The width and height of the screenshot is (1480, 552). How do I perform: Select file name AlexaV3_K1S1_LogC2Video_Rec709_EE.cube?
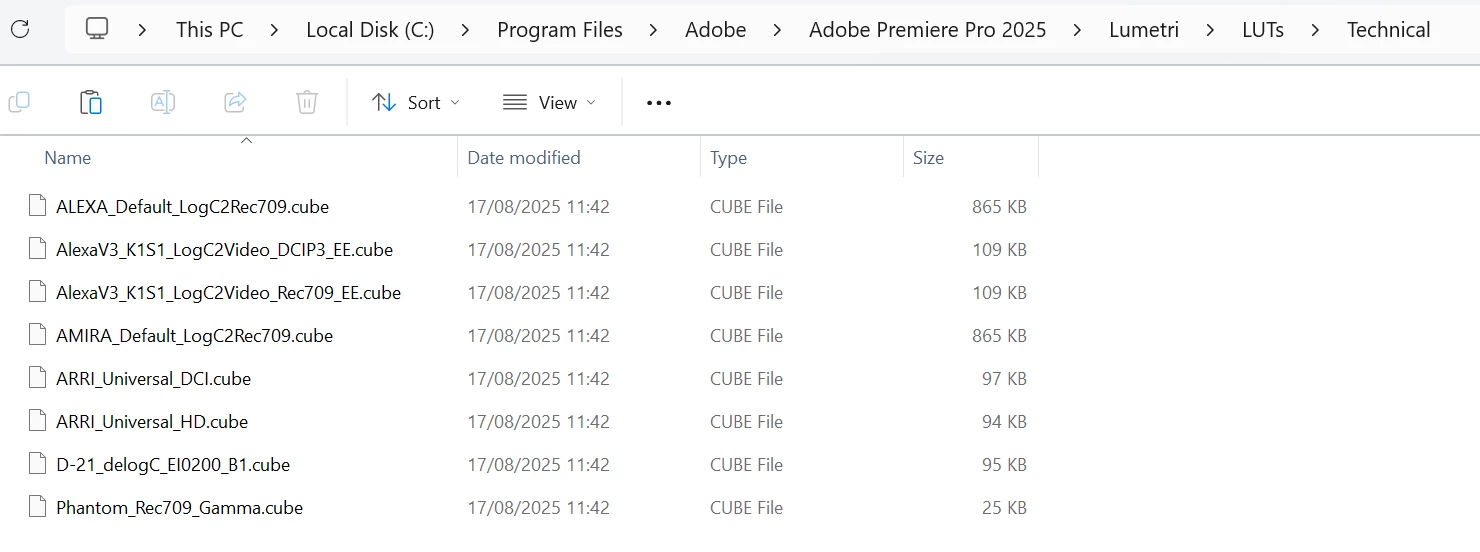[228, 293]
